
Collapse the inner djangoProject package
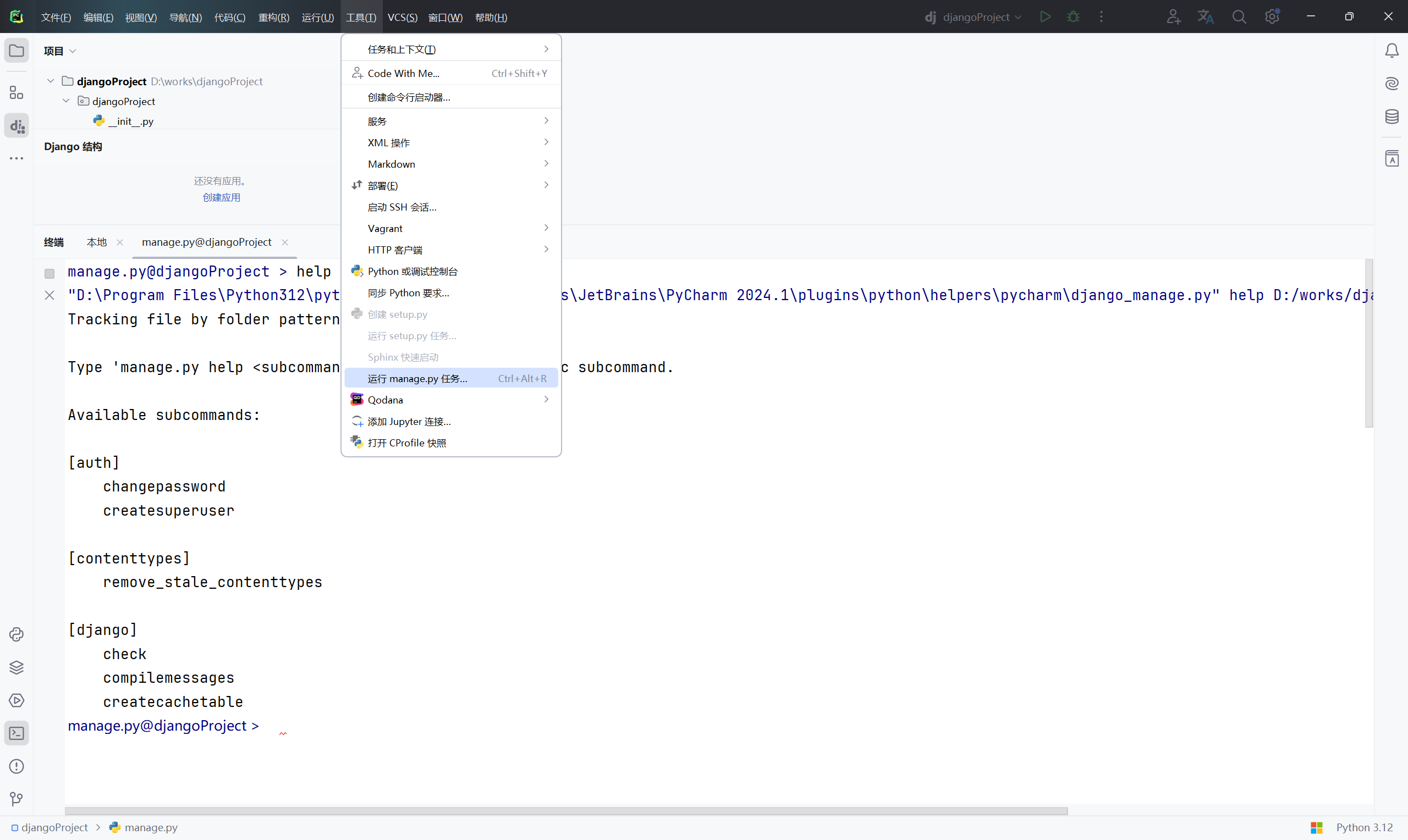[x=65, y=101]
